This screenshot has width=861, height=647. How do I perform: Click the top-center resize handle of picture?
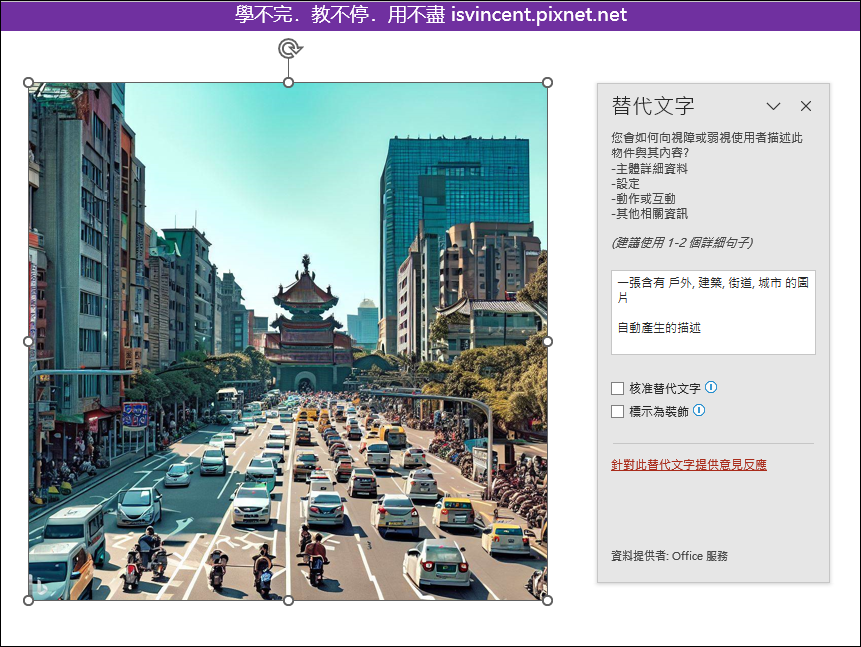[288, 82]
